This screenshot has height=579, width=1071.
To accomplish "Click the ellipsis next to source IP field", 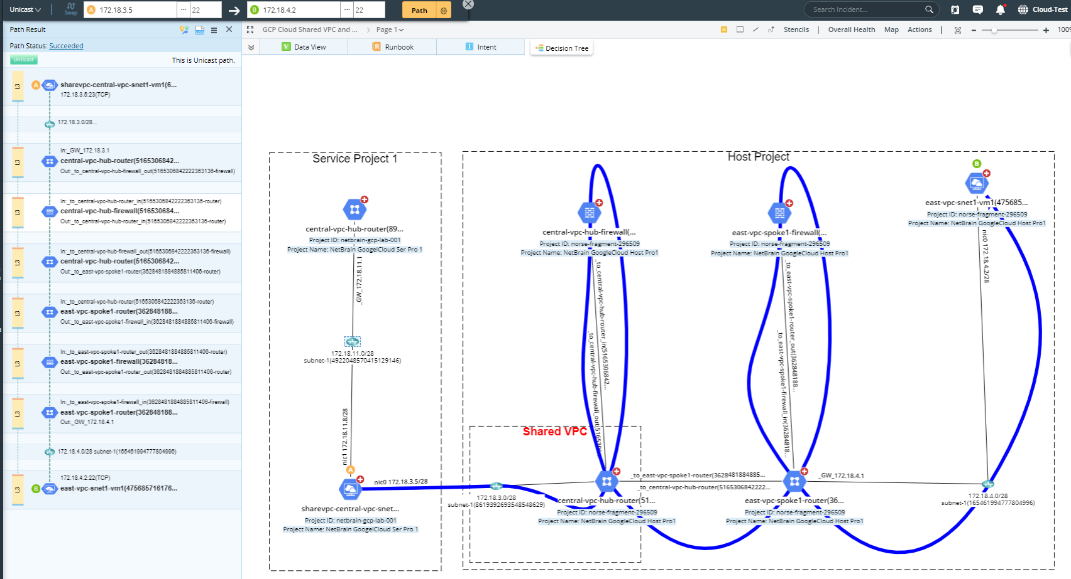I will click(x=182, y=10).
